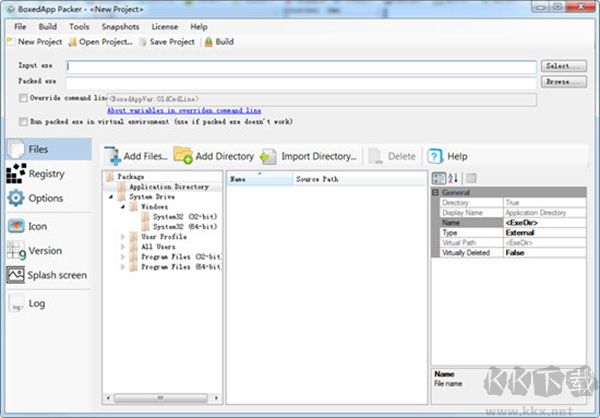Image resolution: width=600 pixels, height=418 pixels.
Task: Open the Registry section icon
Action: [x=16, y=174]
